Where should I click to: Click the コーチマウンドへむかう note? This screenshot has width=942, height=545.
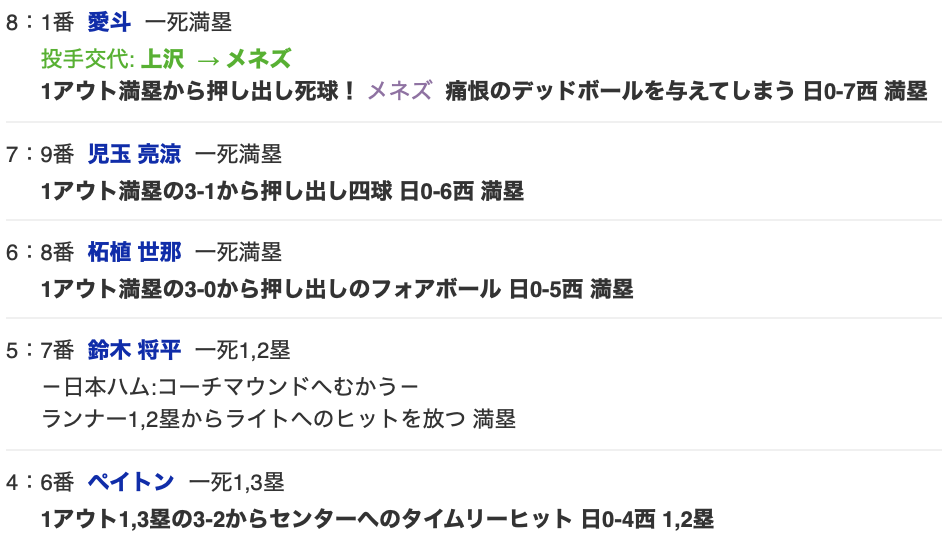pyautogui.click(x=230, y=386)
